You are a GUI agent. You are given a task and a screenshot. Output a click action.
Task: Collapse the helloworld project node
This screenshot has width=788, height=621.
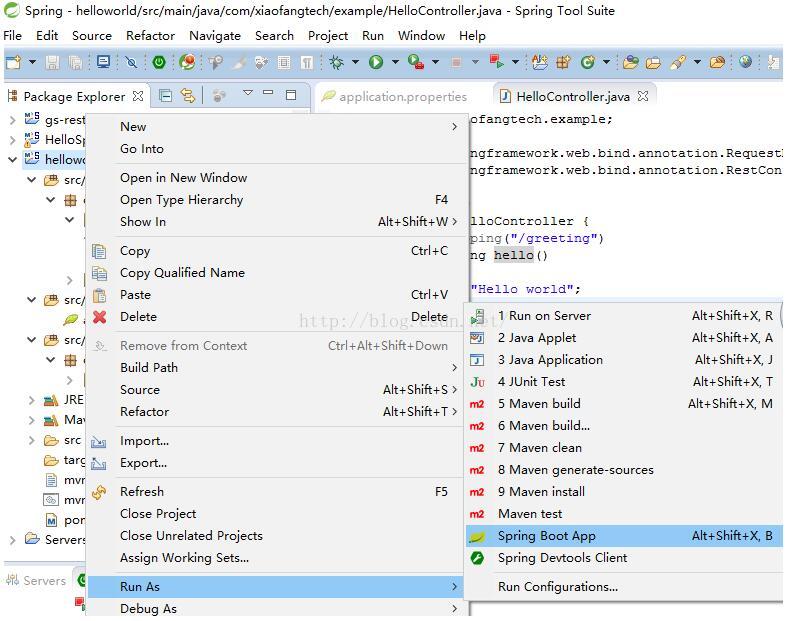pyautogui.click(x=13, y=159)
